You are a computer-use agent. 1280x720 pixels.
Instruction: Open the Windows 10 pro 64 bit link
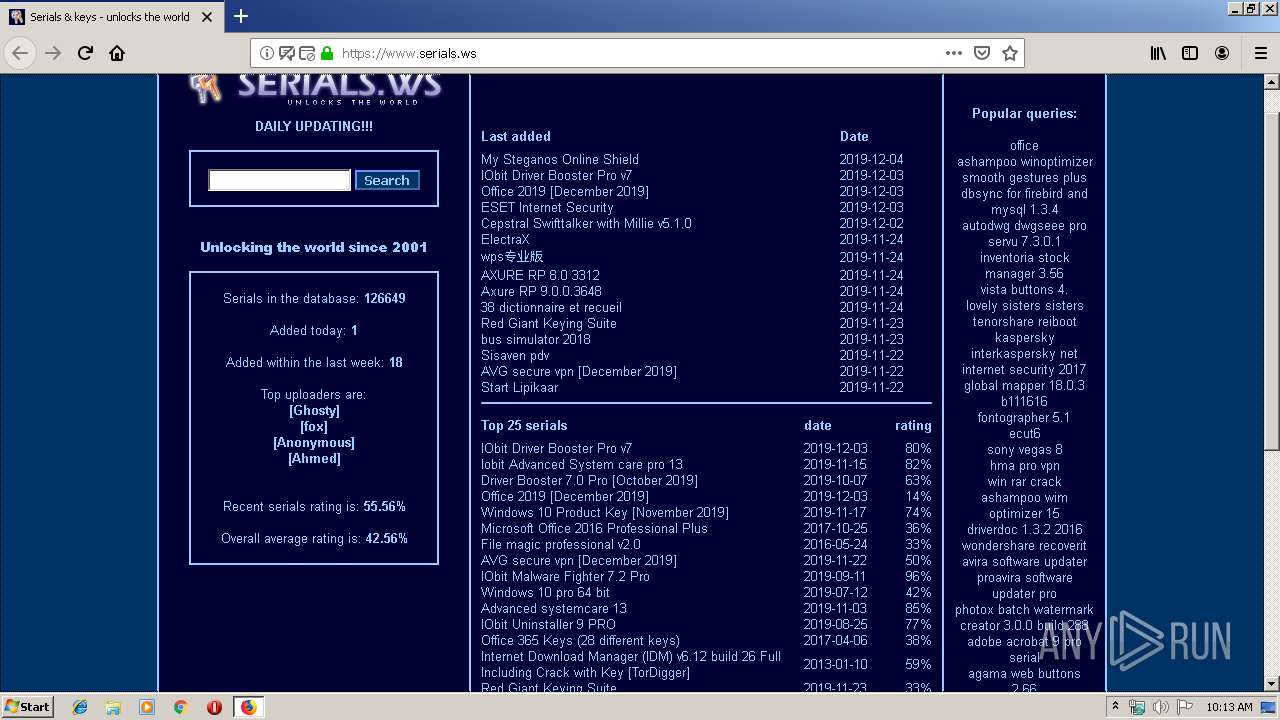click(545, 592)
